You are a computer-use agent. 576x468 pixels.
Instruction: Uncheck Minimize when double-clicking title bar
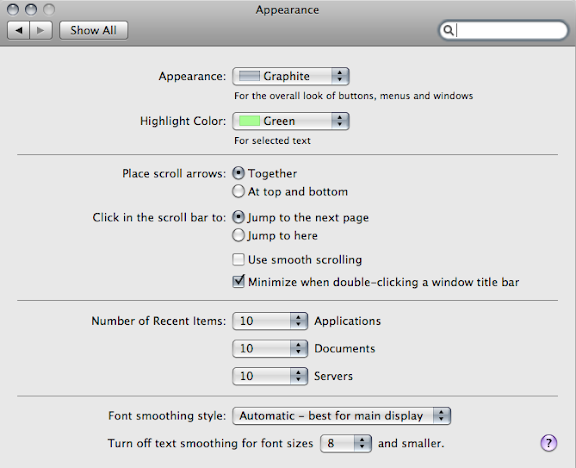pyautogui.click(x=238, y=282)
